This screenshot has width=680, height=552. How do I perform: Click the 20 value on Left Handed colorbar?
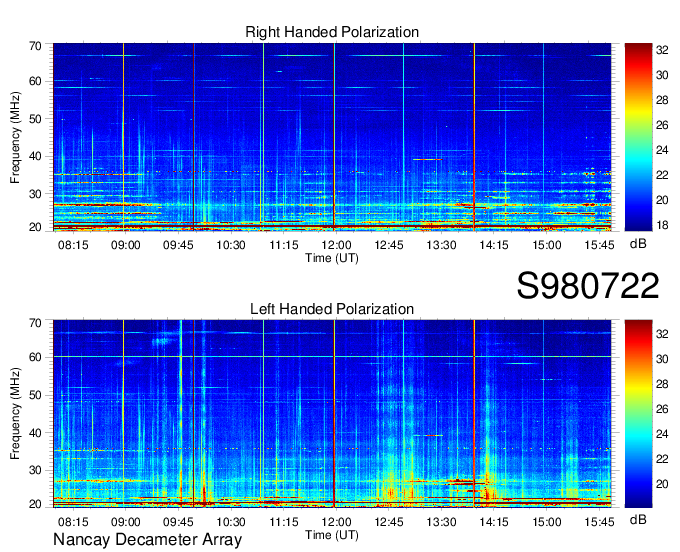coord(662,484)
